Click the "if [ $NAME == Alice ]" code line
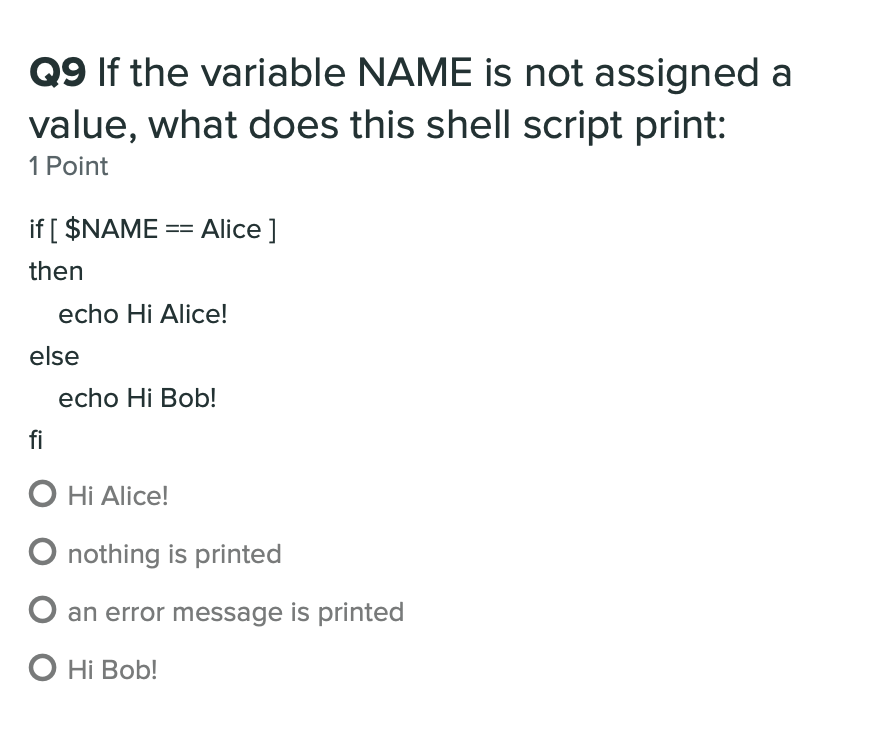Image resolution: width=884 pixels, height=730 pixels. tap(153, 229)
